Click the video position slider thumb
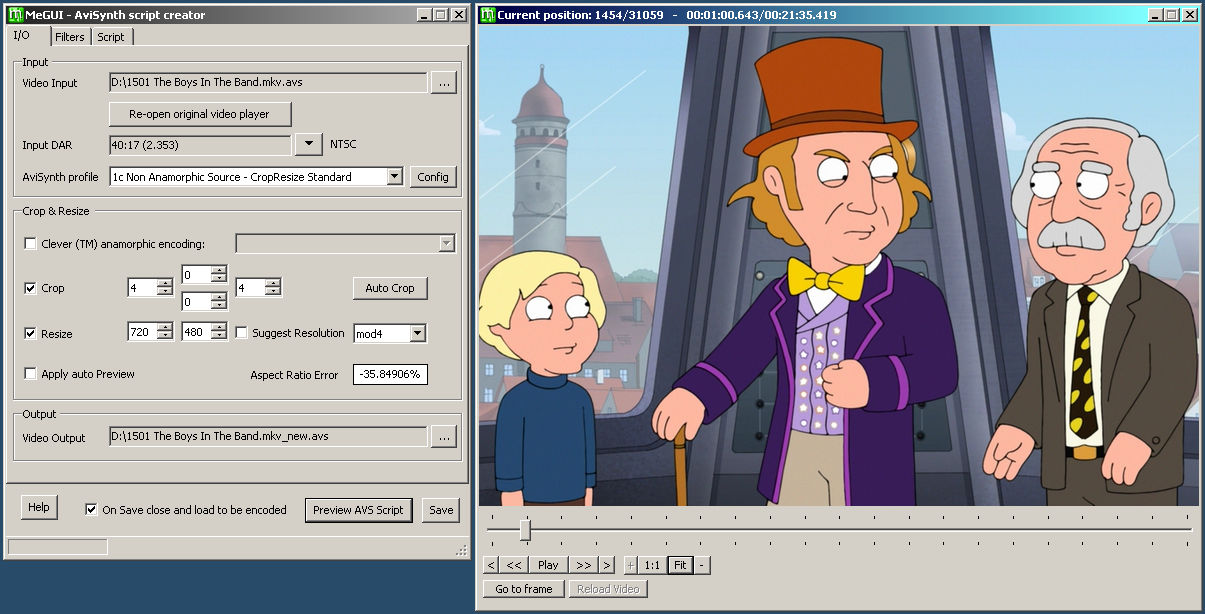The image size is (1205, 614). (x=525, y=530)
